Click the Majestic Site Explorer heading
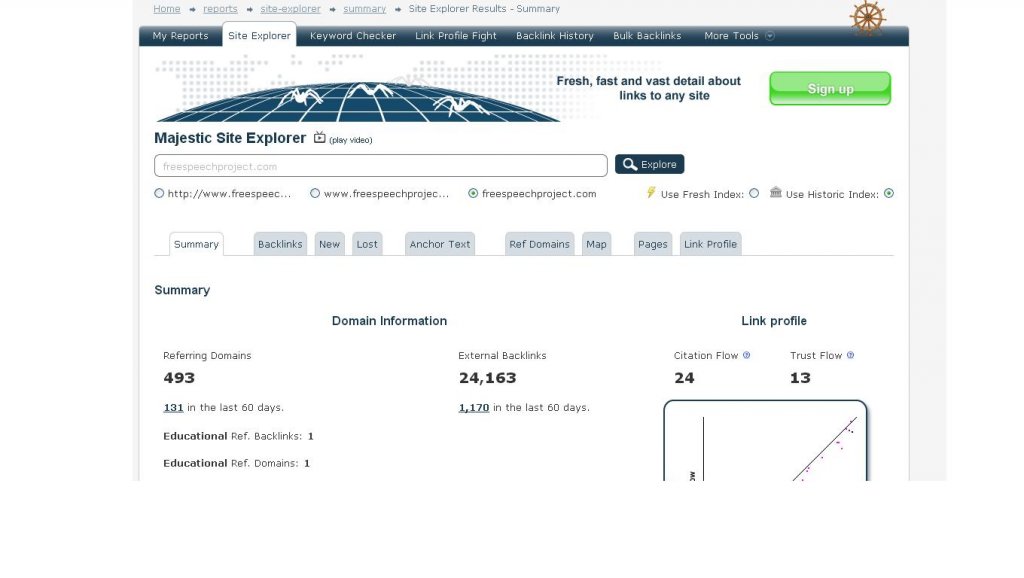Screen dimensions: 1024x578 [x=230, y=138]
